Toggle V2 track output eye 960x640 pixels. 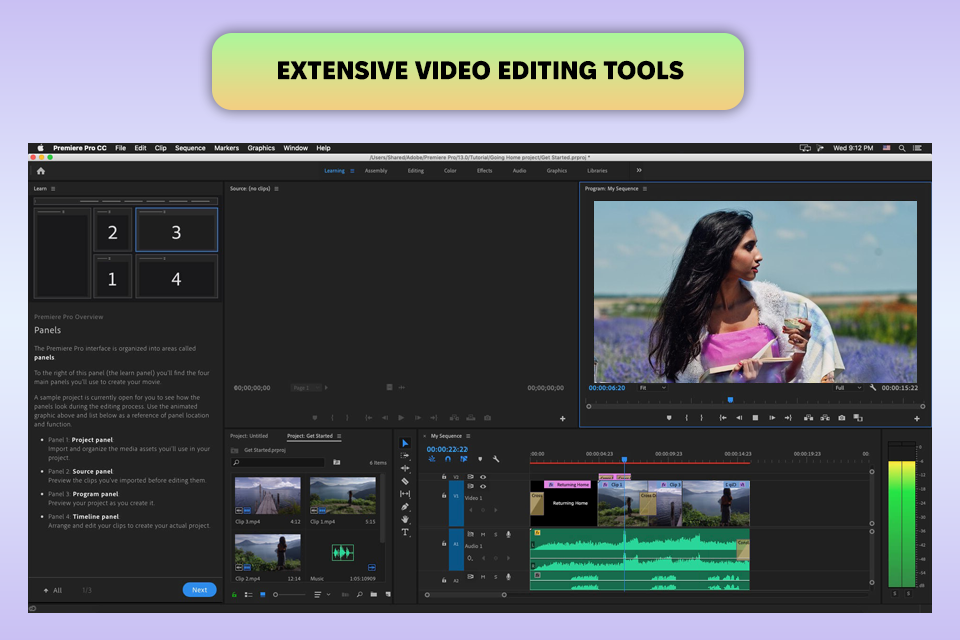point(483,476)
